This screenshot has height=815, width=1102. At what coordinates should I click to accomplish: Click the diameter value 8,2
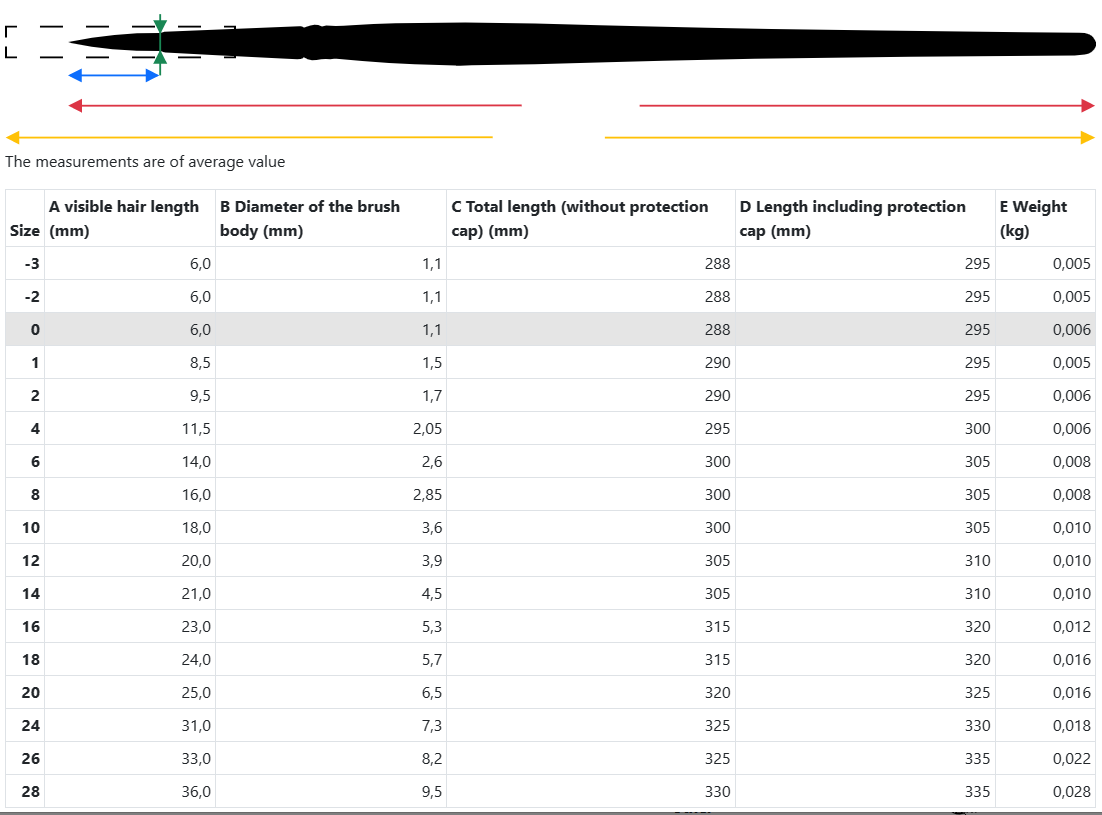click(432, 759)
